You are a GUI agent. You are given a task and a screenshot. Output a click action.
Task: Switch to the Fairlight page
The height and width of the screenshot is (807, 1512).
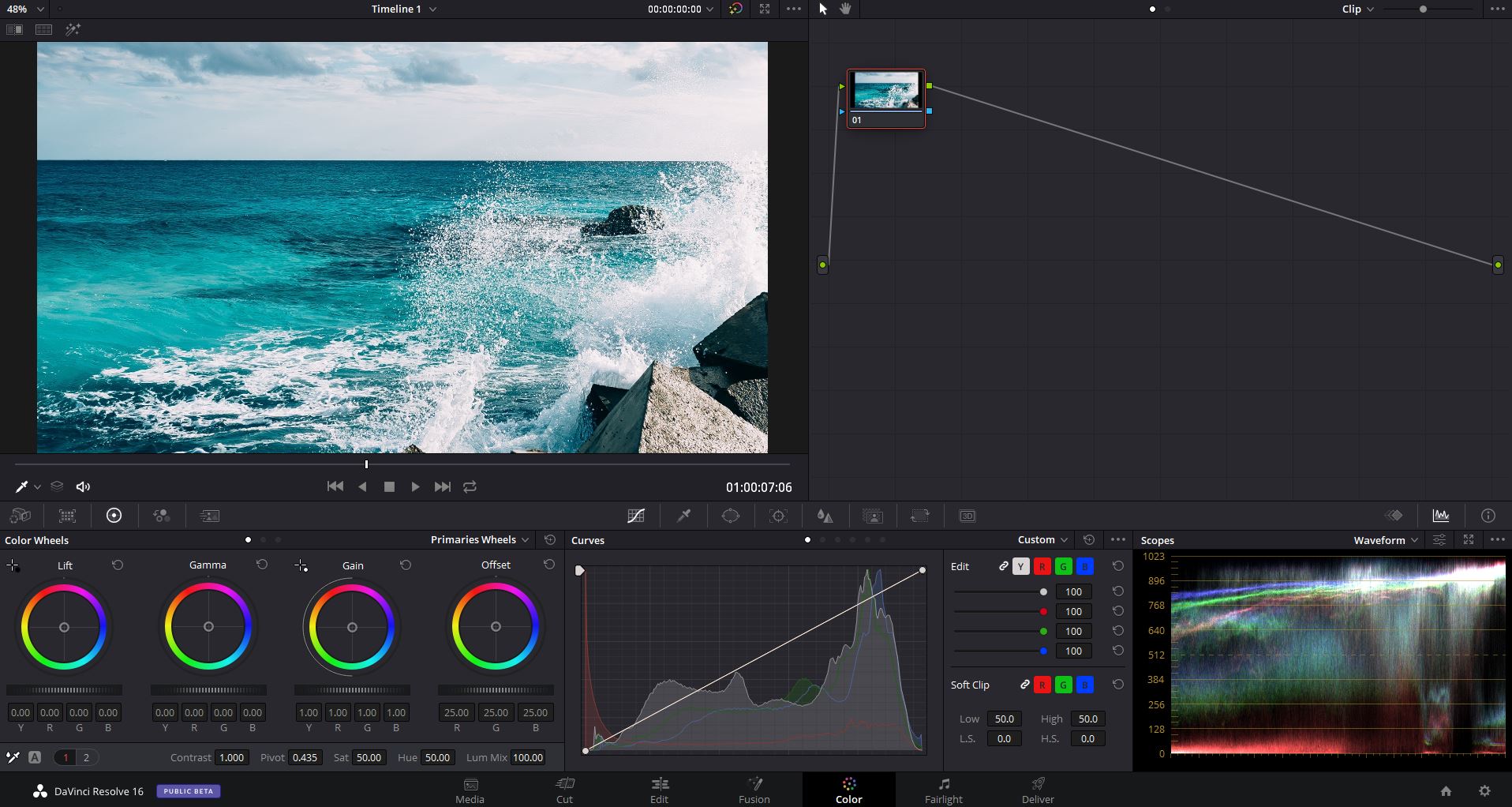[x=943, y=790]
